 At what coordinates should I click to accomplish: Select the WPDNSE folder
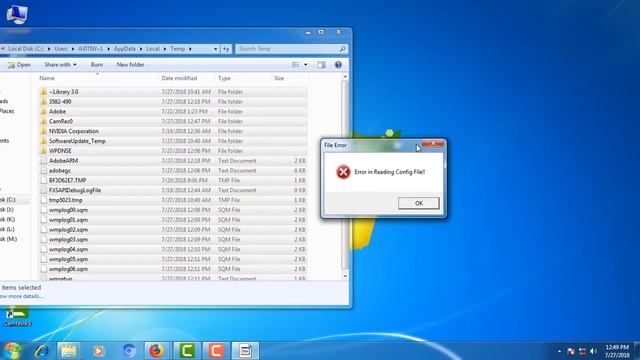pyautogui.click(x=173, y=151)
